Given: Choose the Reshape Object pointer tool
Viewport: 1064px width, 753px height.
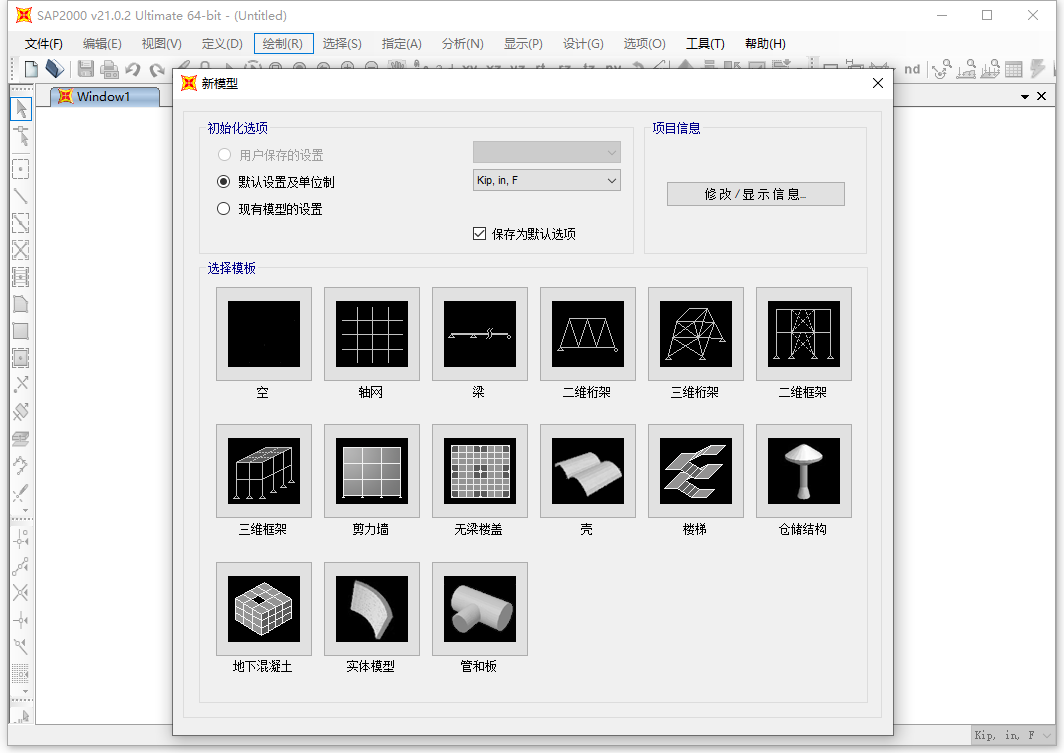Looking at the screenshot, I should click(x=21, y=136).
